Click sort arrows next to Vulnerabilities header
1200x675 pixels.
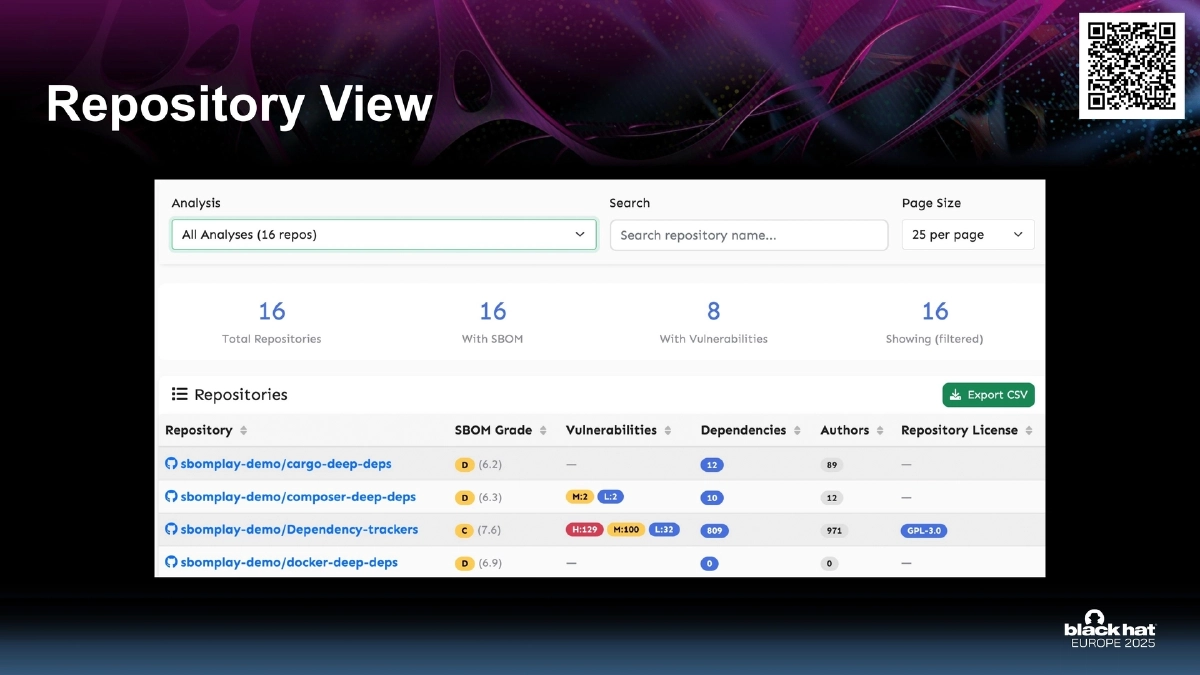tap(668, 431)
